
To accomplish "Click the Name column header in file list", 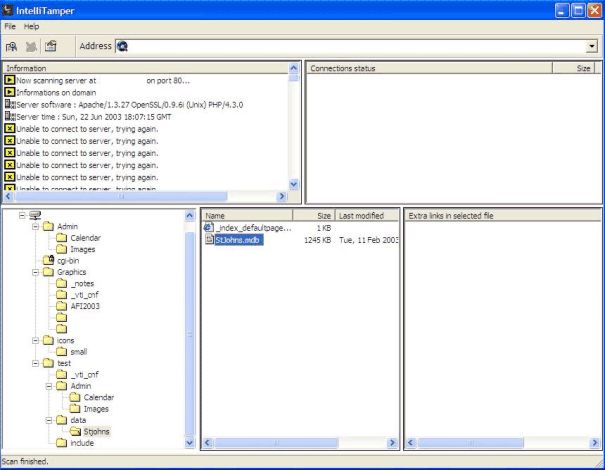I will click(x=247, y=215).
